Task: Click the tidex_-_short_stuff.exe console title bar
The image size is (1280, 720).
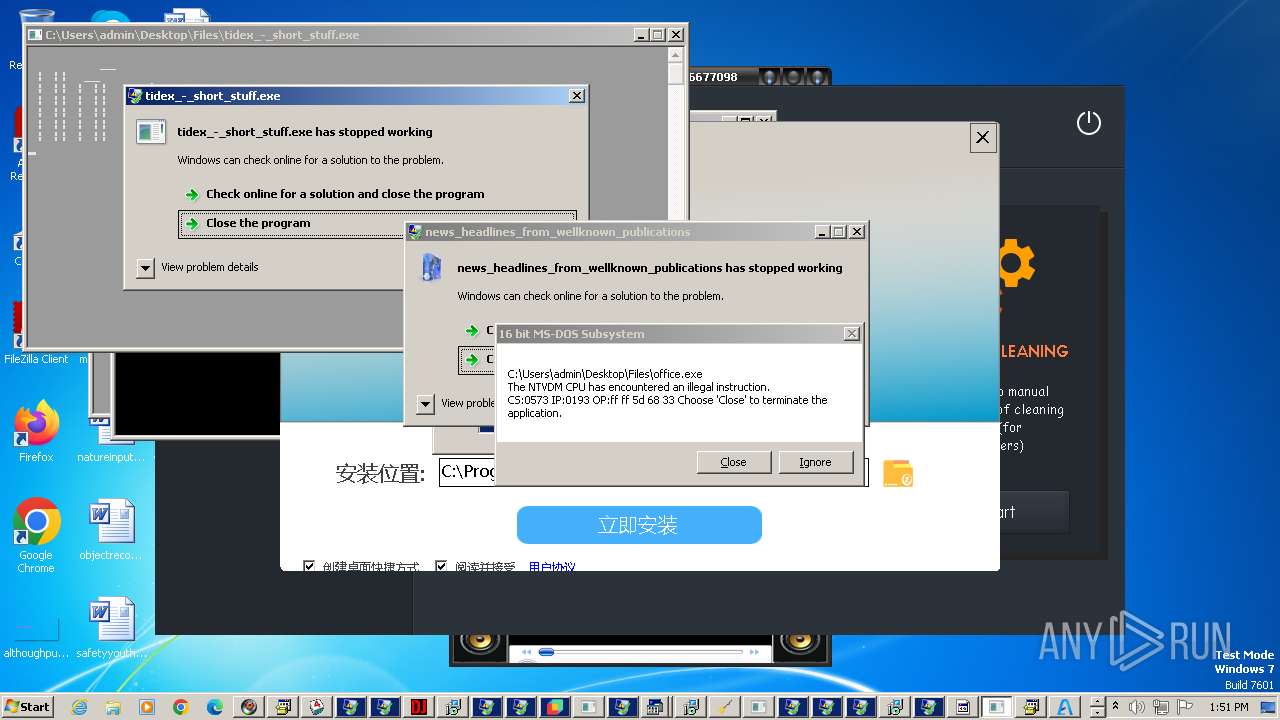Action: [x=330, y=35]
